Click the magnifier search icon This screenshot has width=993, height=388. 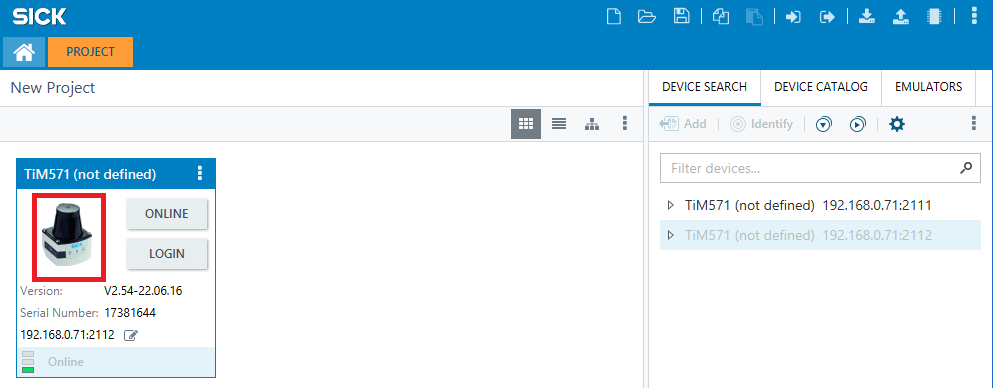click(x=966, y=168)
